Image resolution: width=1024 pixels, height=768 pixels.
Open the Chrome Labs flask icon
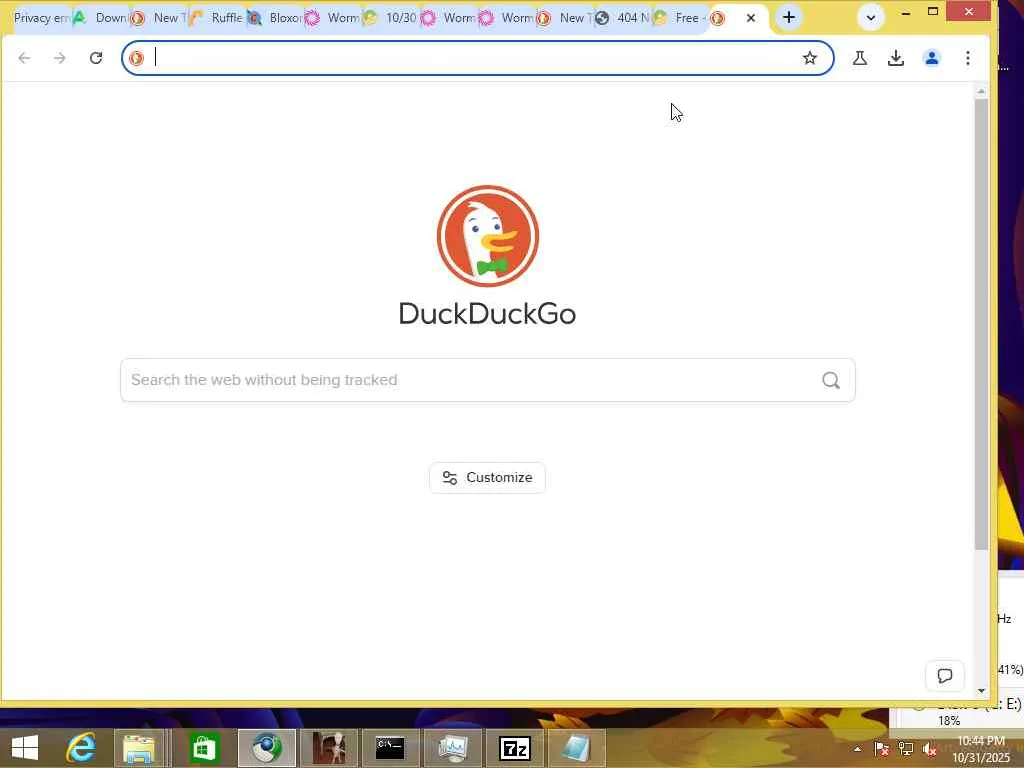tap(860, 58)
